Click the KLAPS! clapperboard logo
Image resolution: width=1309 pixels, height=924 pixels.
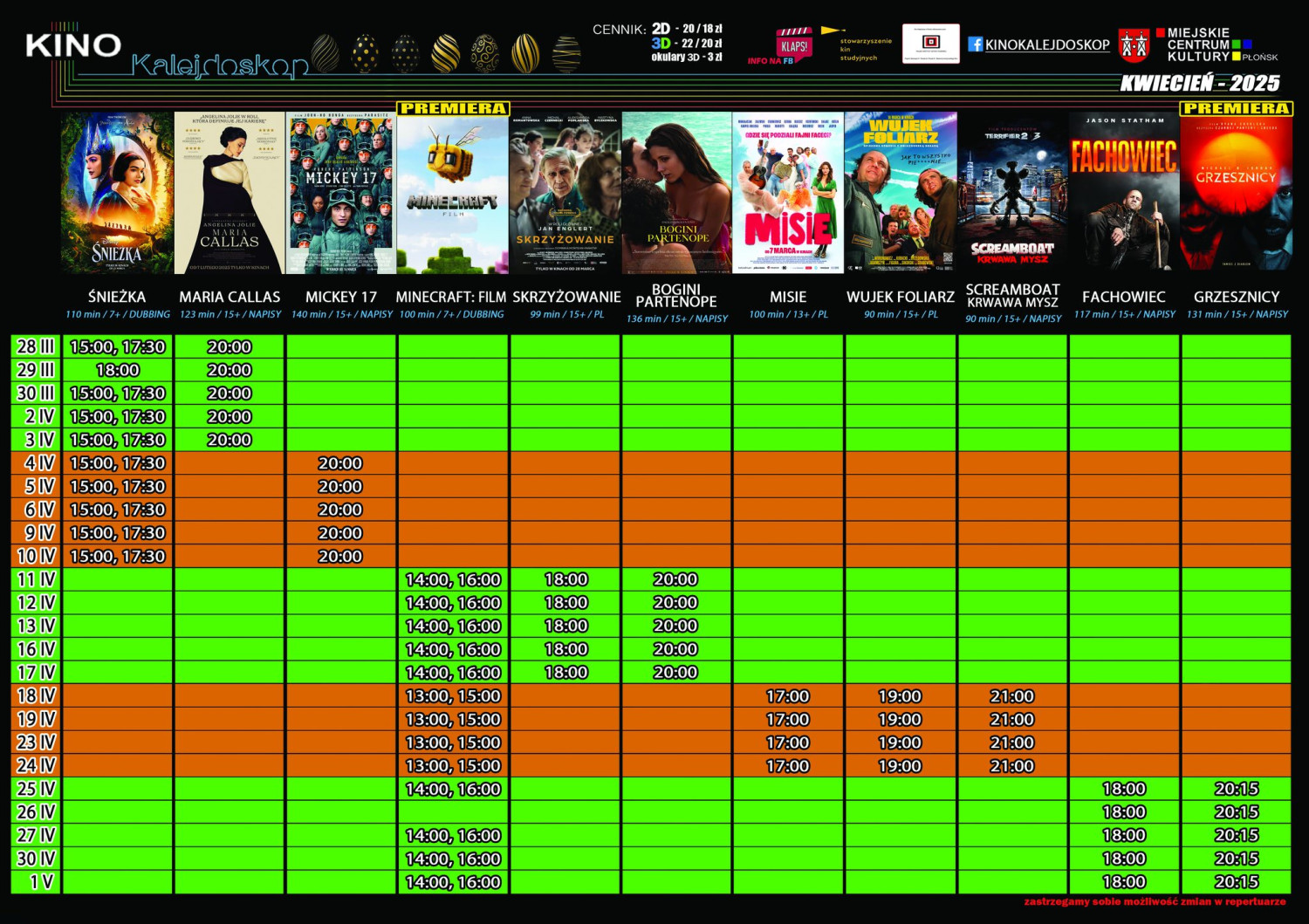pos(793,44)
